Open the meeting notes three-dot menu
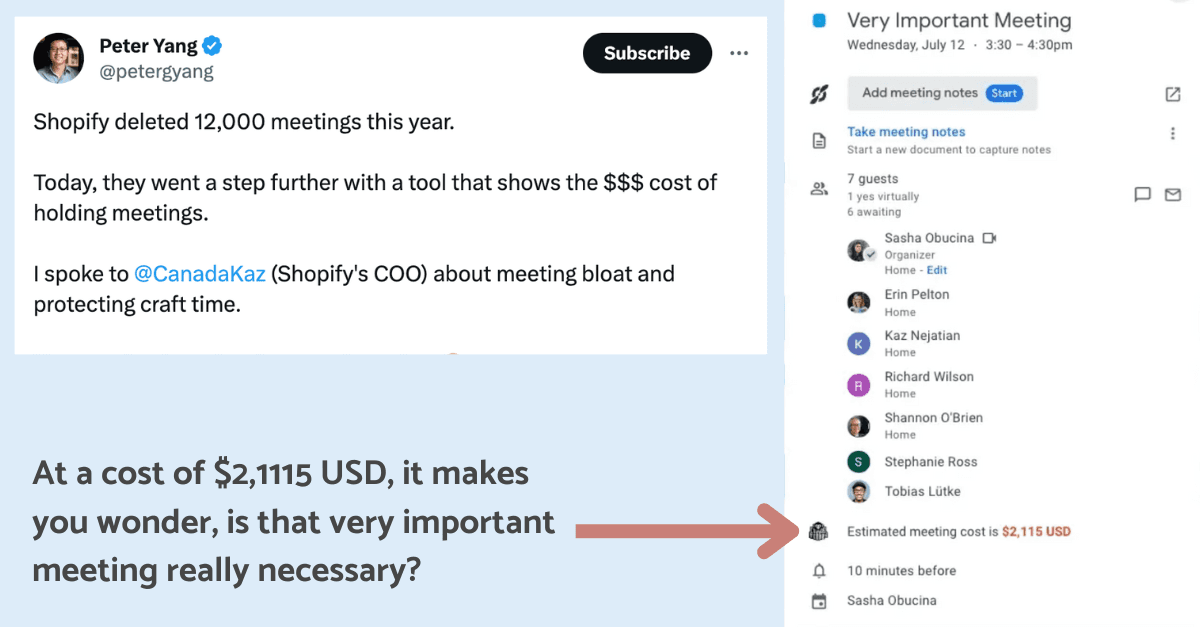Viewport: 1200px width, 627px height. [1173, 133]
